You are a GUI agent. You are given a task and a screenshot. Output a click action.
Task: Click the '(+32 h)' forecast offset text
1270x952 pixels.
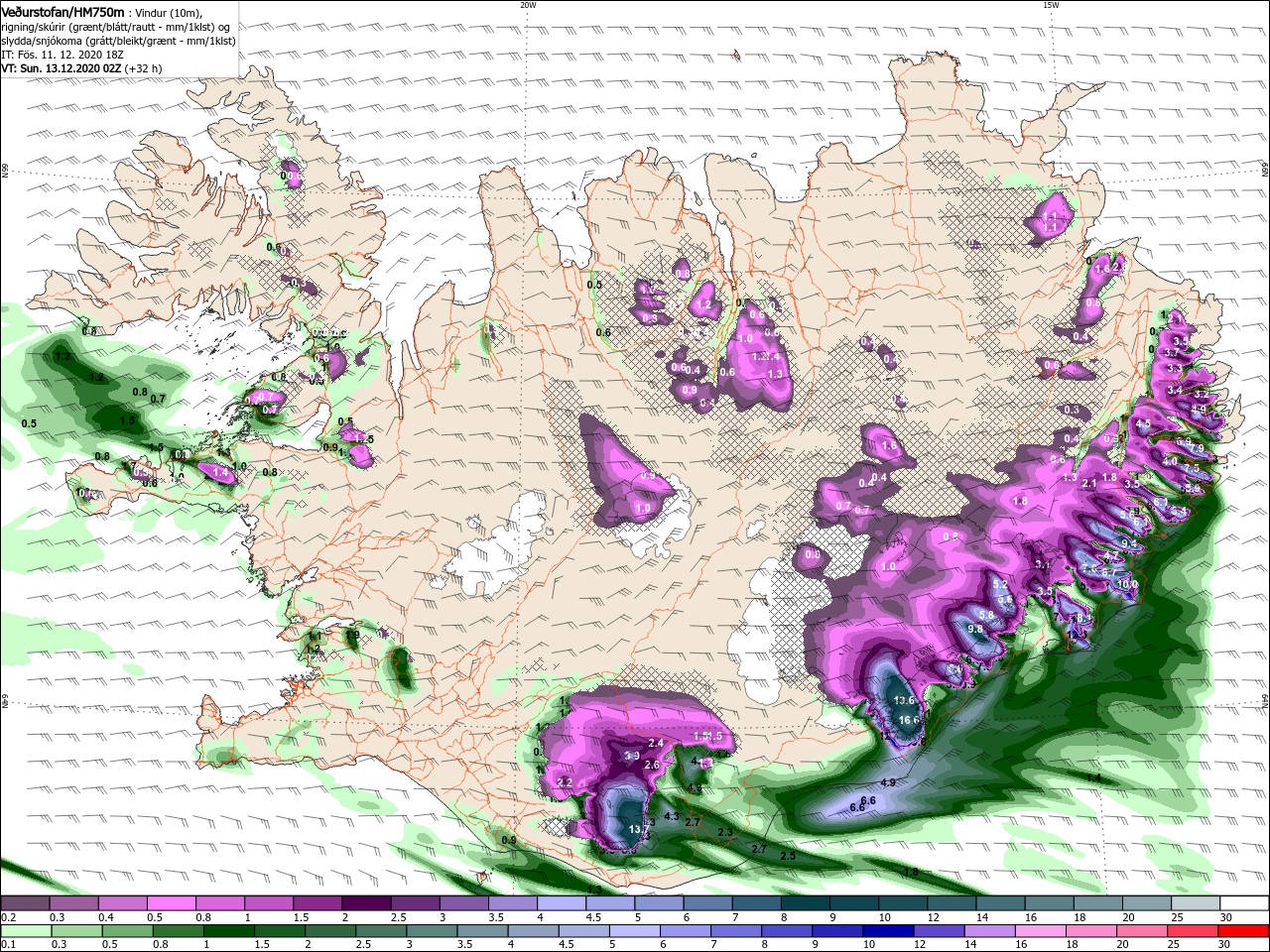tap(144, 68)
